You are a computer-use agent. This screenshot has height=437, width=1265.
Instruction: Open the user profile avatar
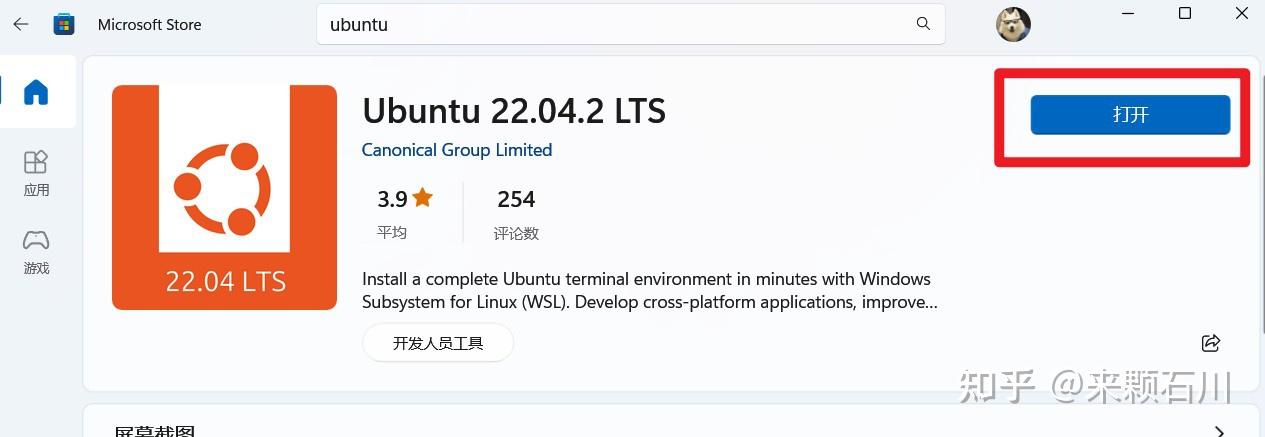[x=1013, y=24]
